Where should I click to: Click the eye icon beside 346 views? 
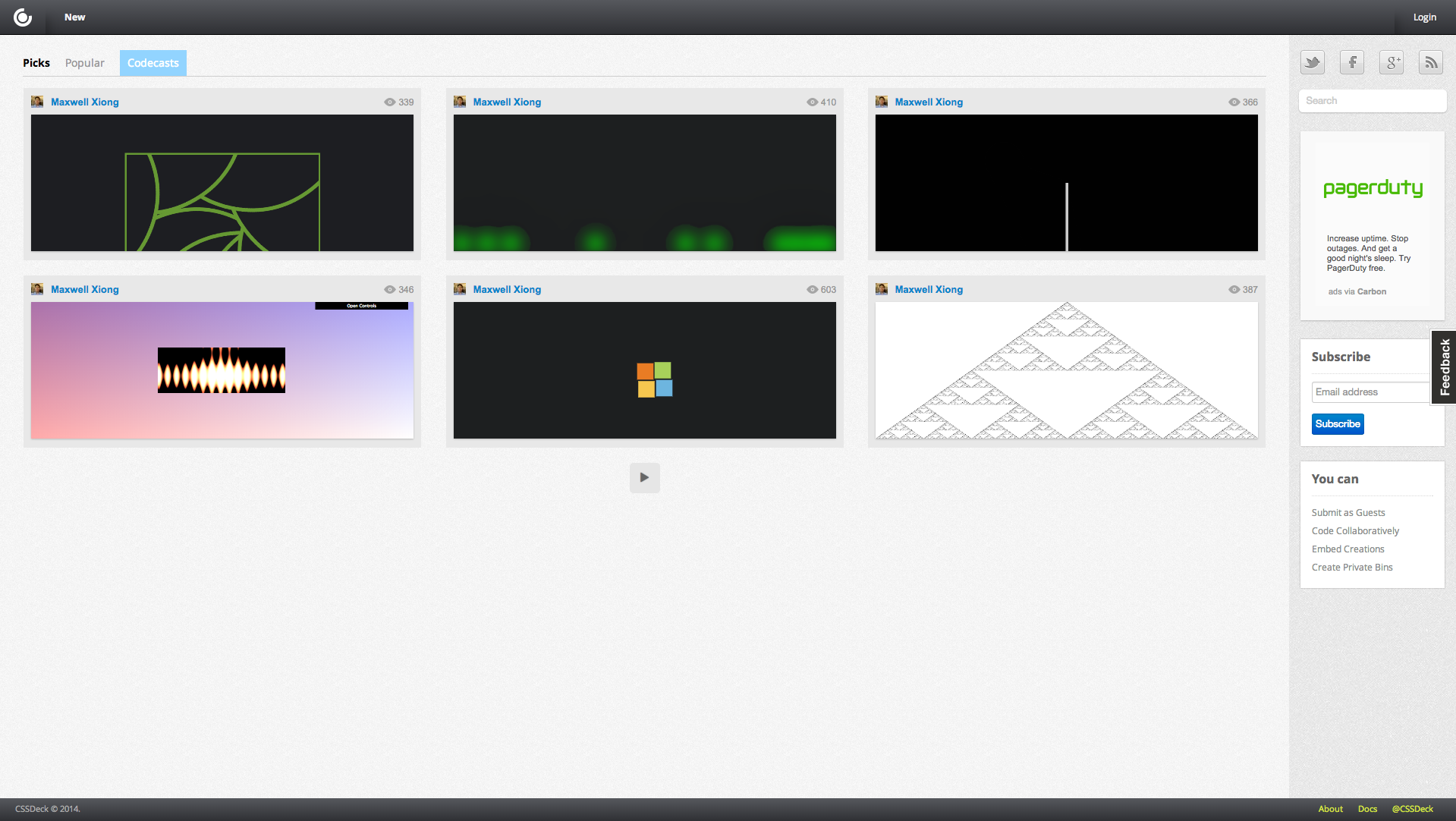click(390, 290)
